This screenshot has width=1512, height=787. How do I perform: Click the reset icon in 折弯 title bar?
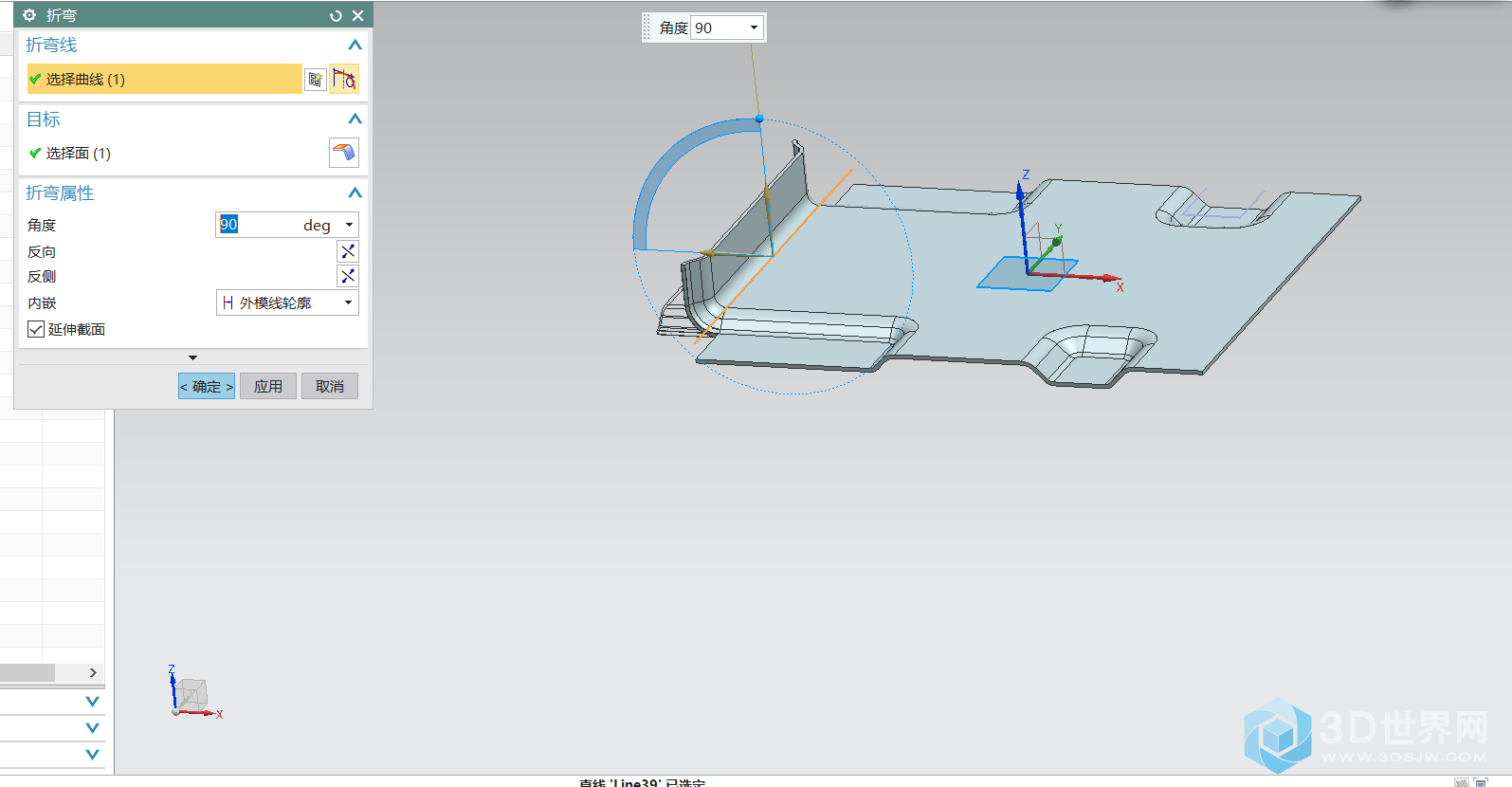[x=336, y=16]
